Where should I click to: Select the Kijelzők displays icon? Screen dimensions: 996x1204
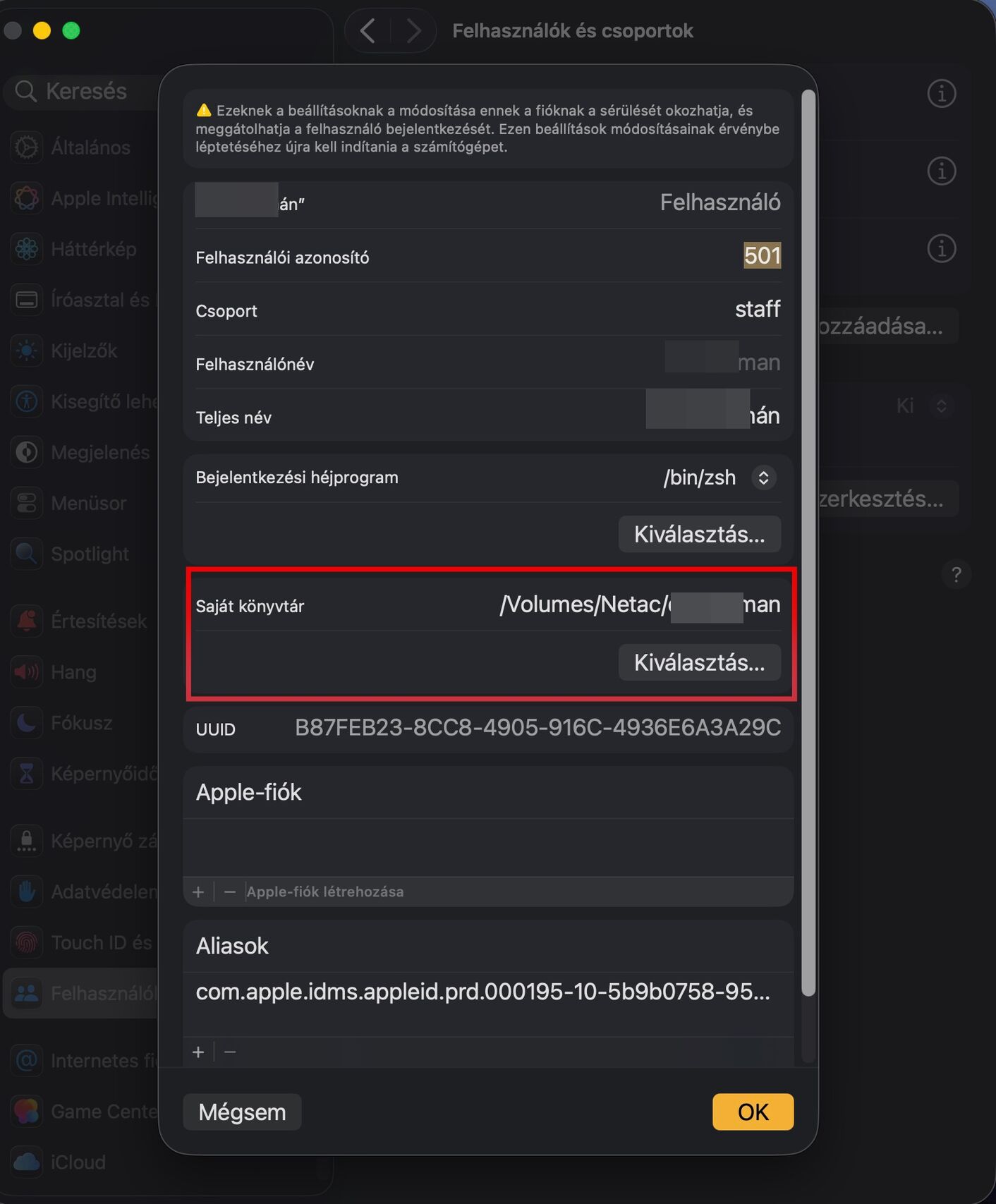tap(27, 351)
